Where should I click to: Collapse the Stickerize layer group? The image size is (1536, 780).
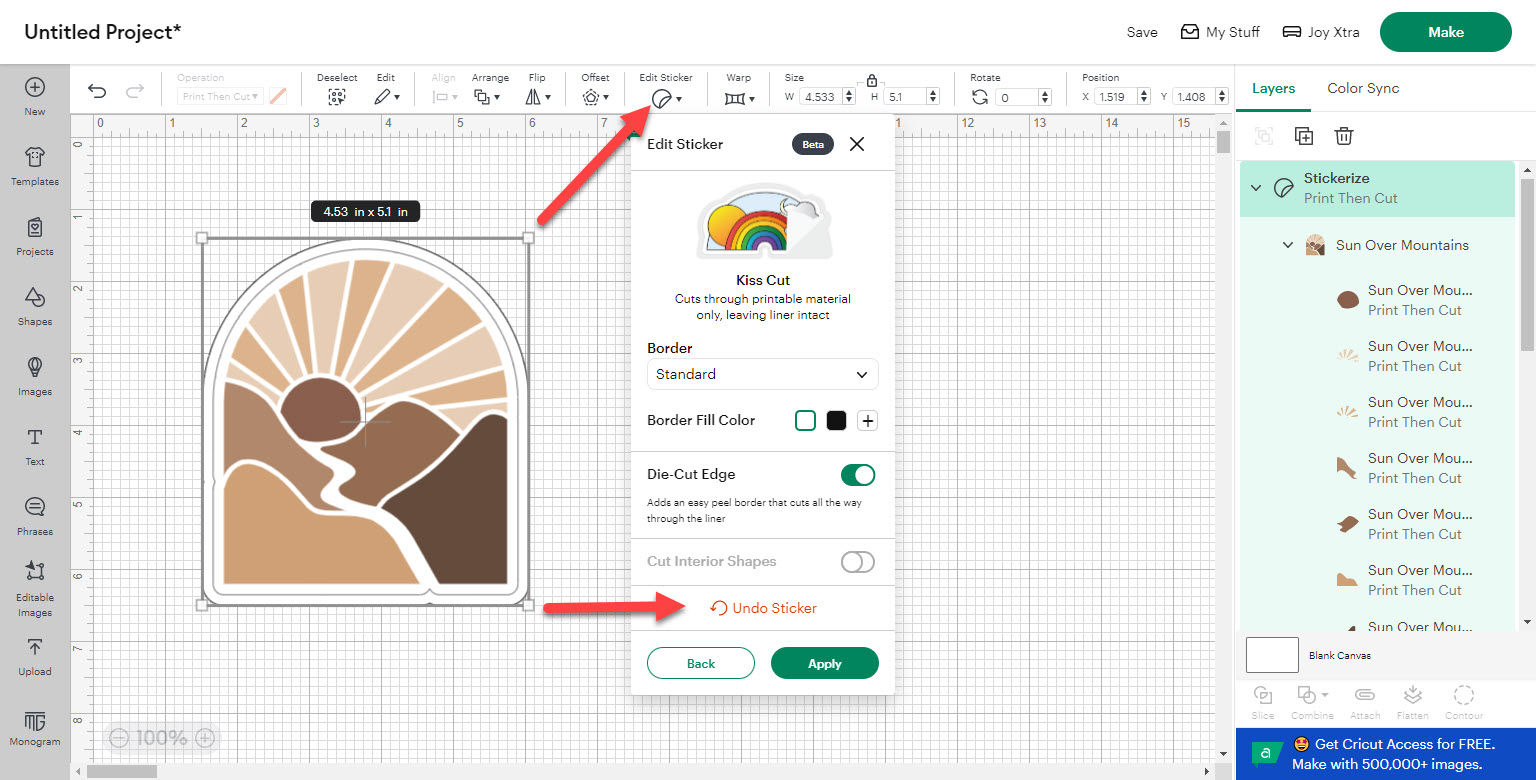[x=1257, y=188]
